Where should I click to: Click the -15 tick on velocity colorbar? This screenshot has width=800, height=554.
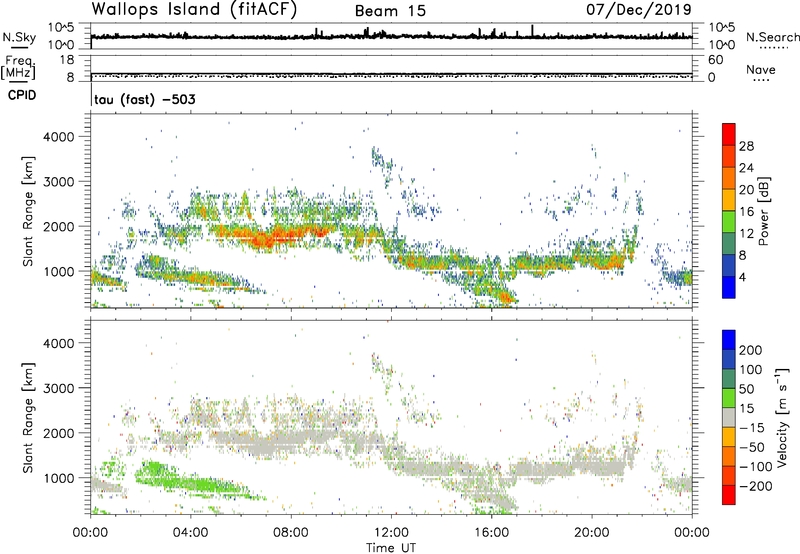pyautogui.click(x=752, y=427)
